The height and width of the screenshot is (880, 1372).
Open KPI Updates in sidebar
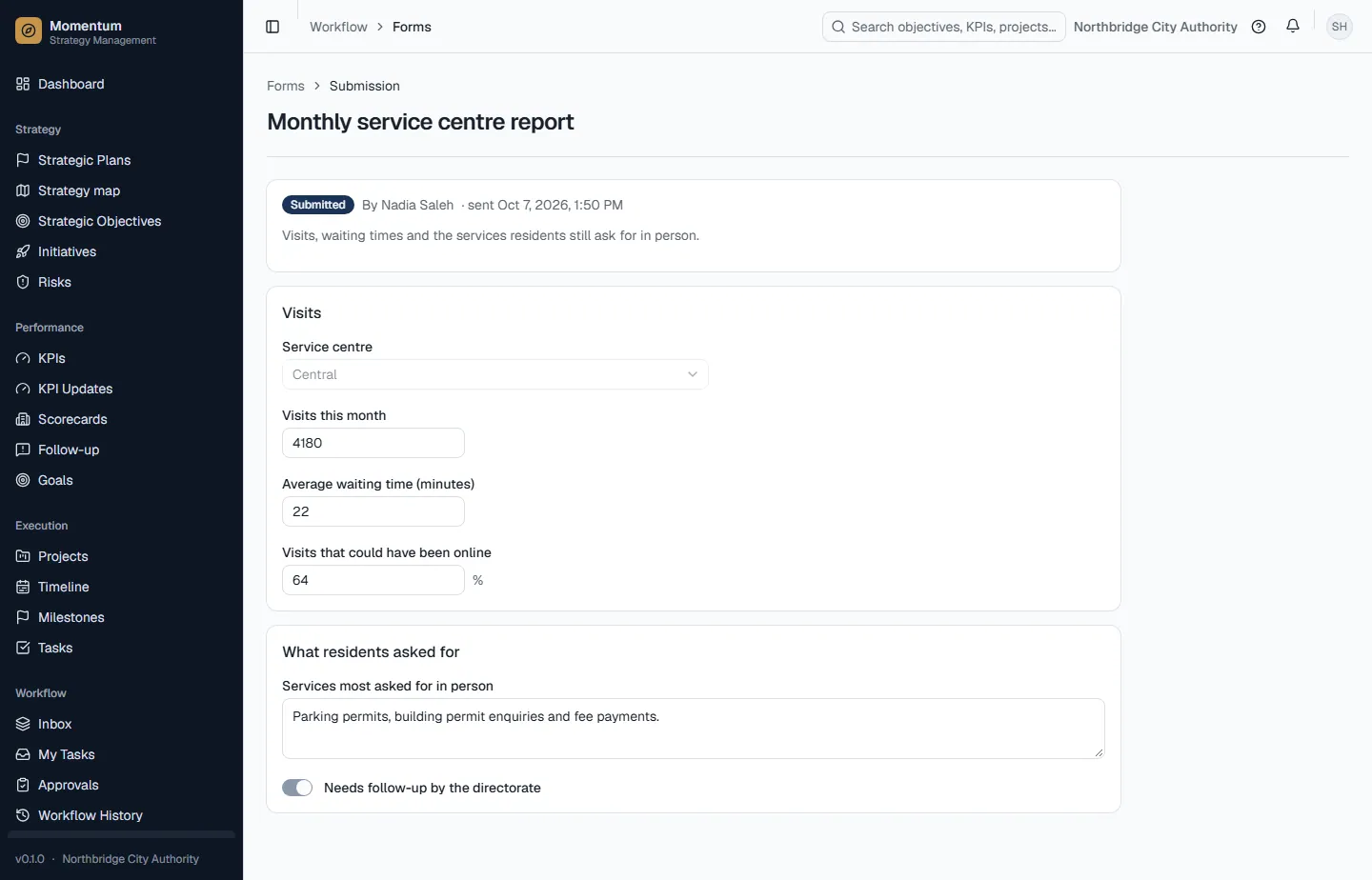click(121, 389)
